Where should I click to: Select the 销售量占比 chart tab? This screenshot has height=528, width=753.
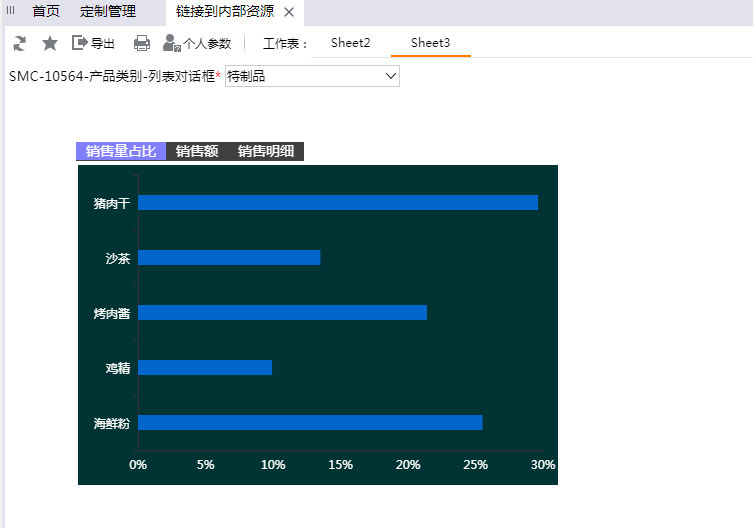pyautogui.click(x=121, y=151)
